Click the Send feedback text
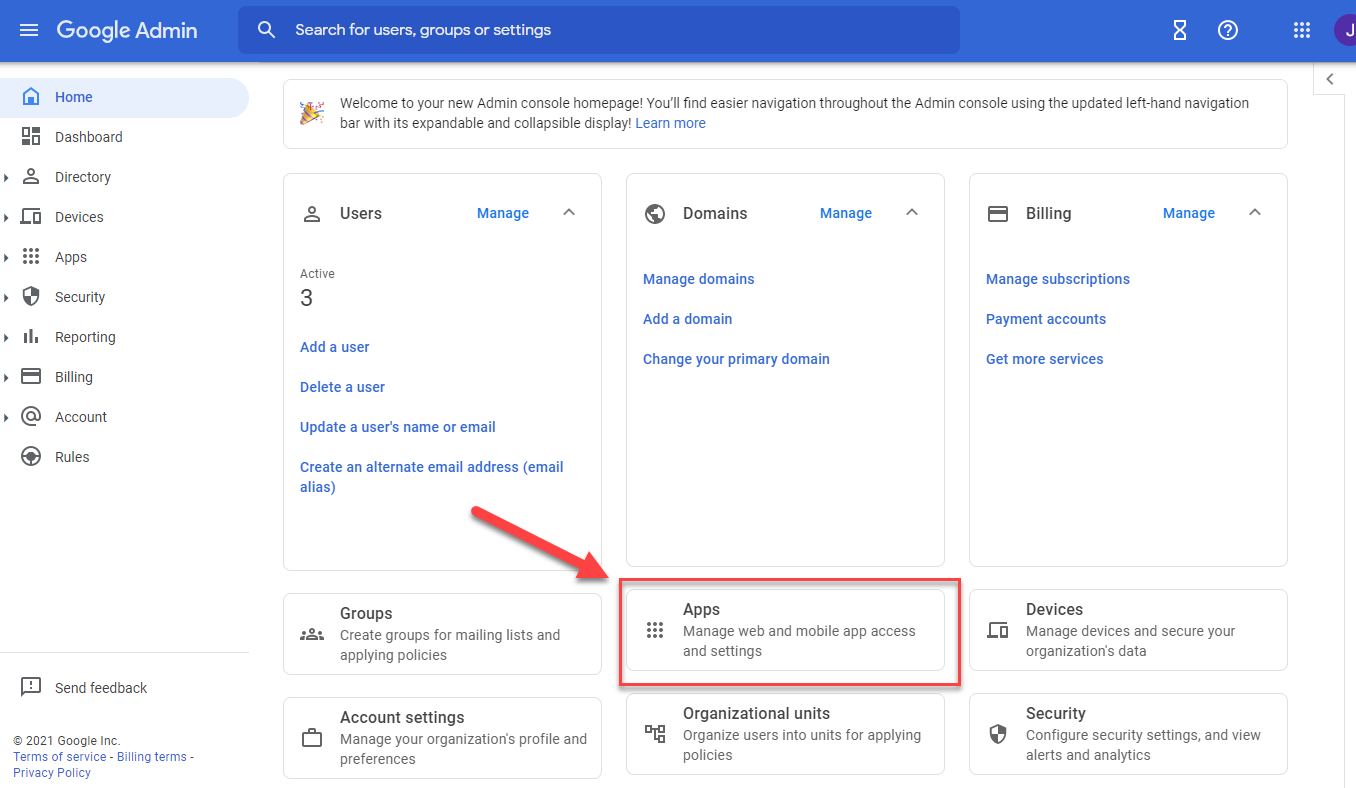Viewport: 1356px width, 788px height. pos(101,688)
